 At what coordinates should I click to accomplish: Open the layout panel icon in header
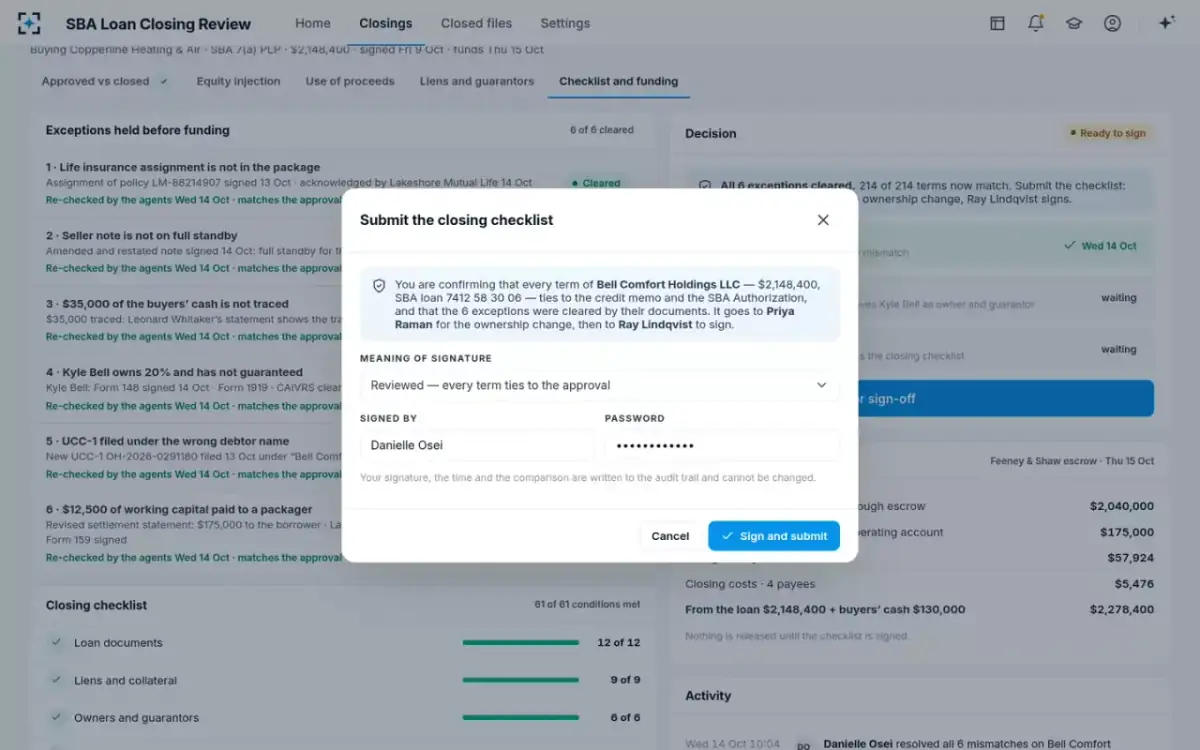pos(997,23)
